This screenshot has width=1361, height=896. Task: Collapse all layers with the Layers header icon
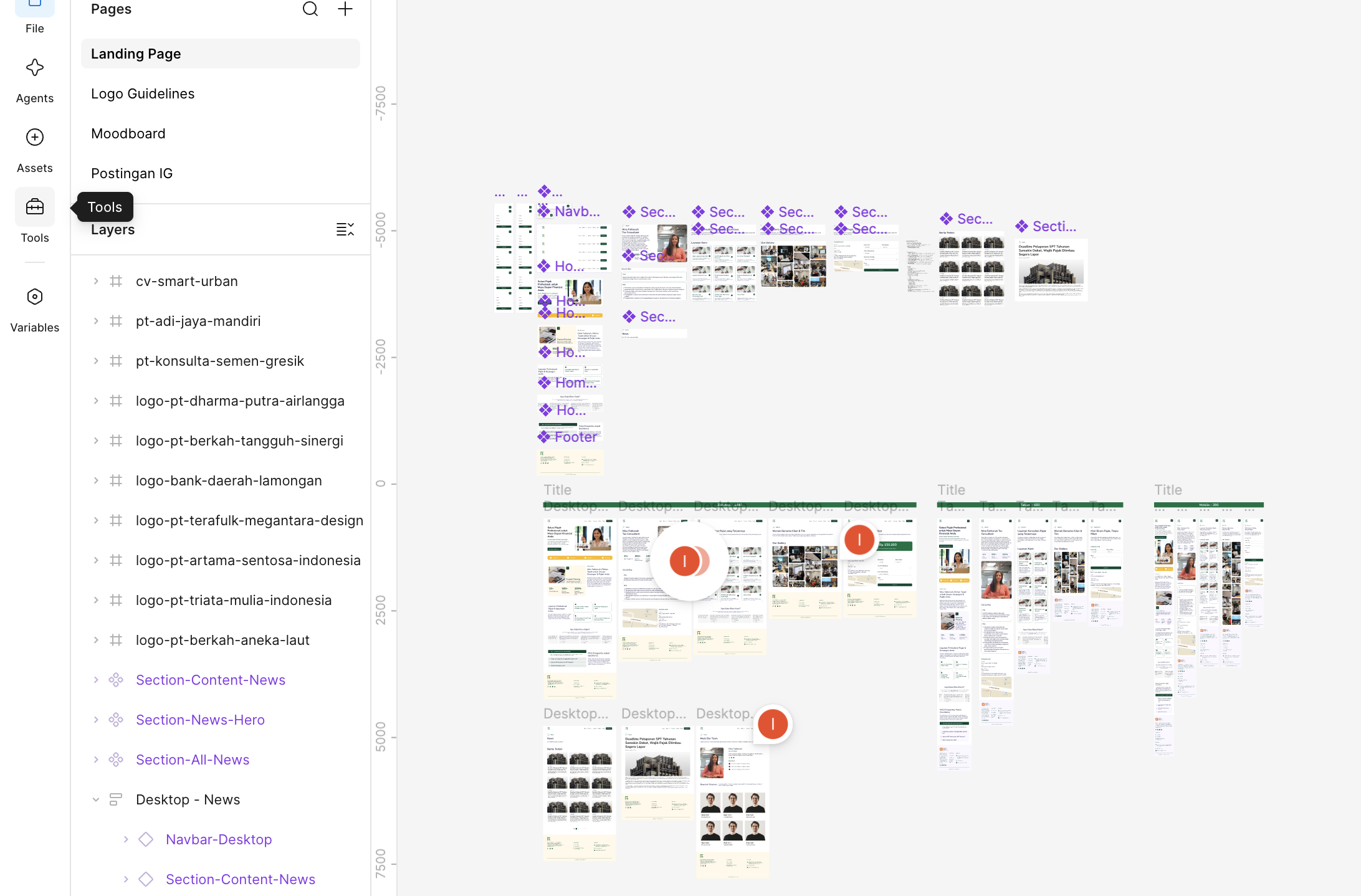point(345,229)
